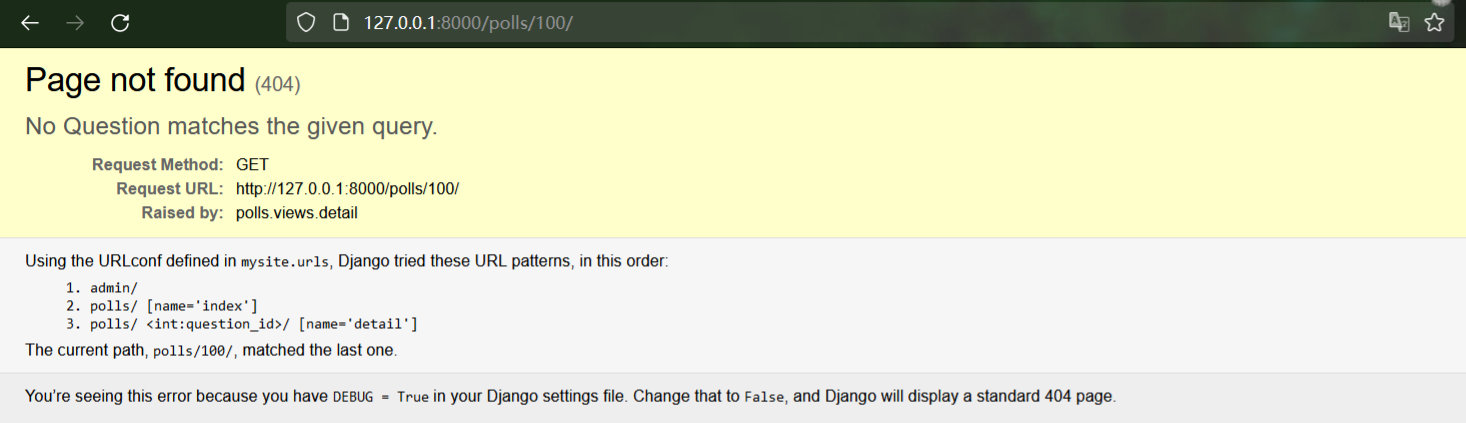
Task: Click the GET request method value
Action: point(252,165)
